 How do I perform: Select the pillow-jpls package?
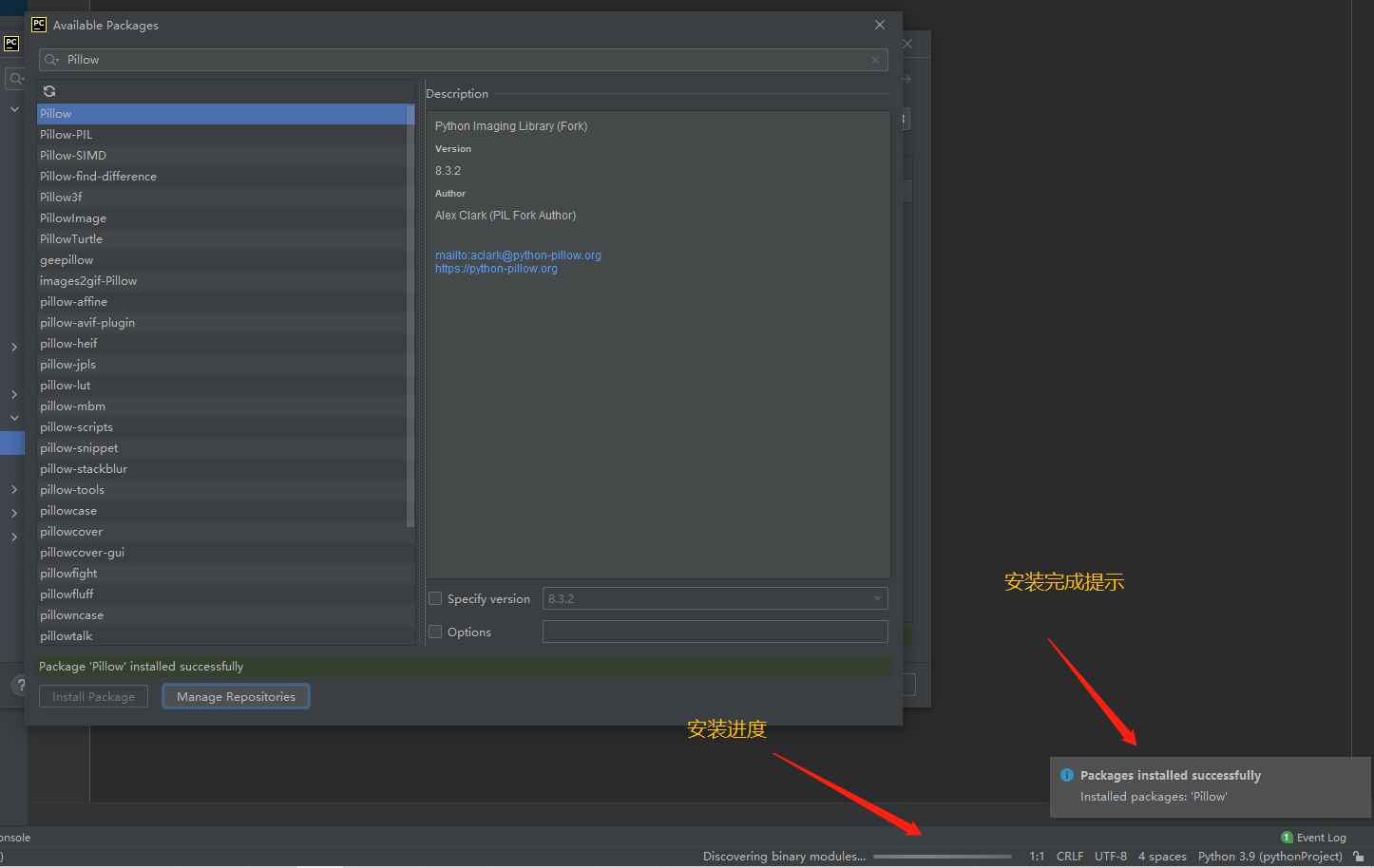point(221,365)
